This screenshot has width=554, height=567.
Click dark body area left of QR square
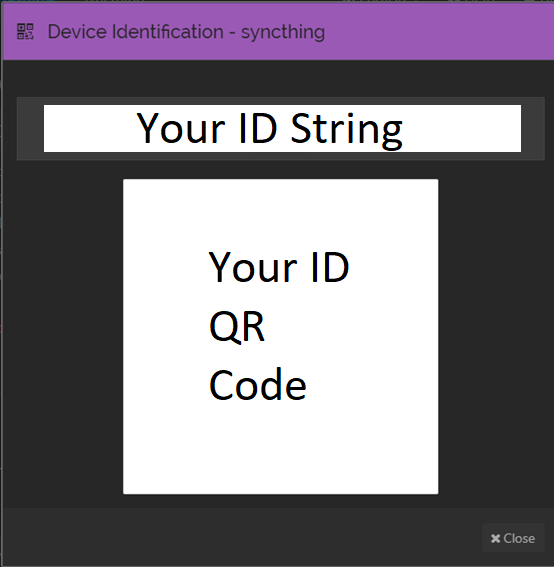[x=63, y=336]
